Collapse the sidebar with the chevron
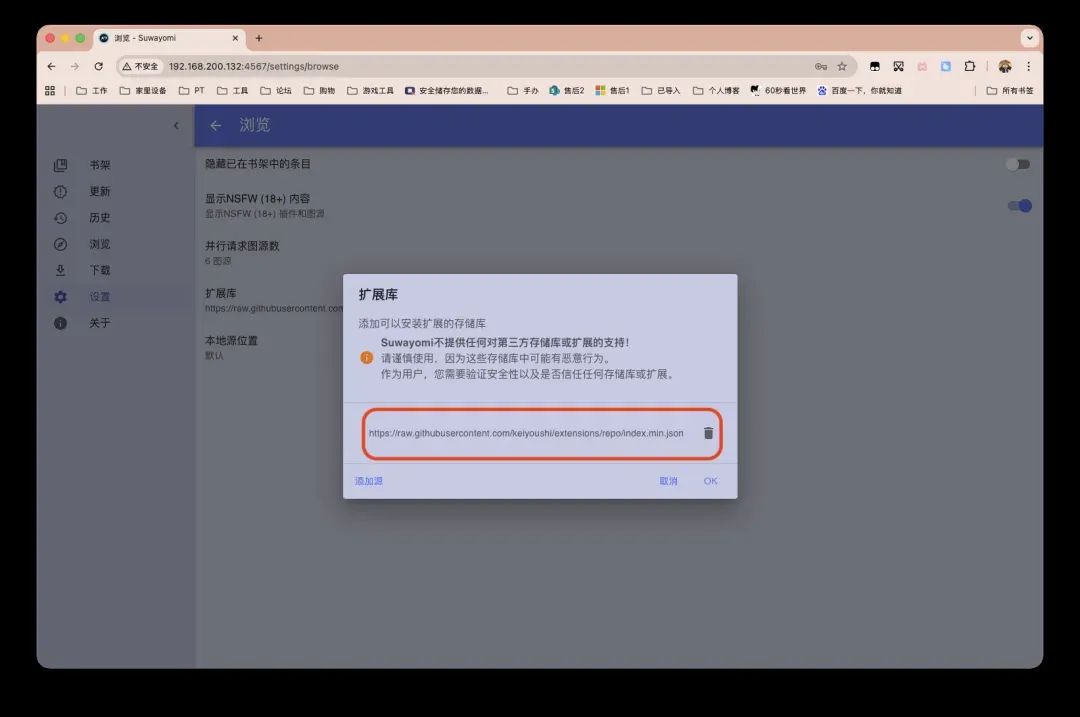 [x=176, y=125]
